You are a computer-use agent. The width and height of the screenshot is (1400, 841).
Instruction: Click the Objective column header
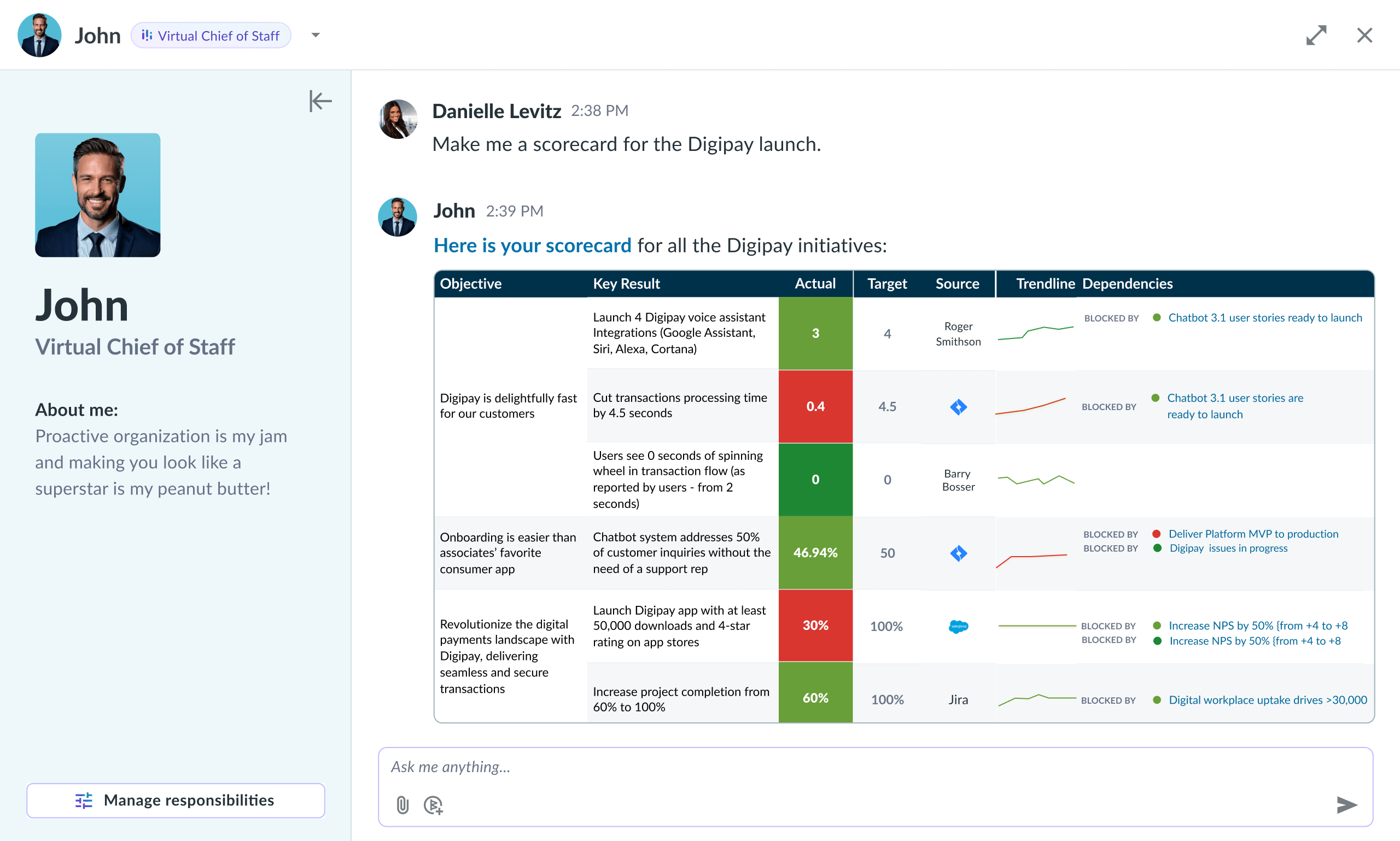click(470, 283)
